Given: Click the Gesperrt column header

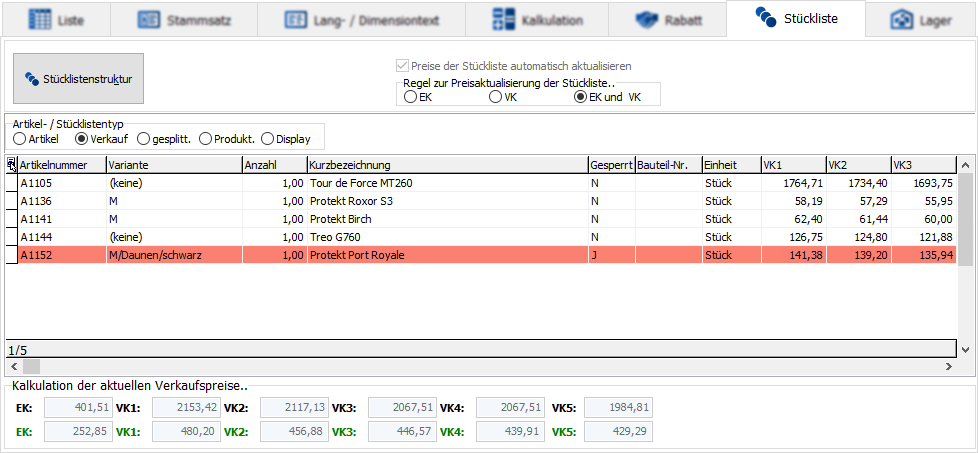Looking at the screenshot, I should coord(612,165).
